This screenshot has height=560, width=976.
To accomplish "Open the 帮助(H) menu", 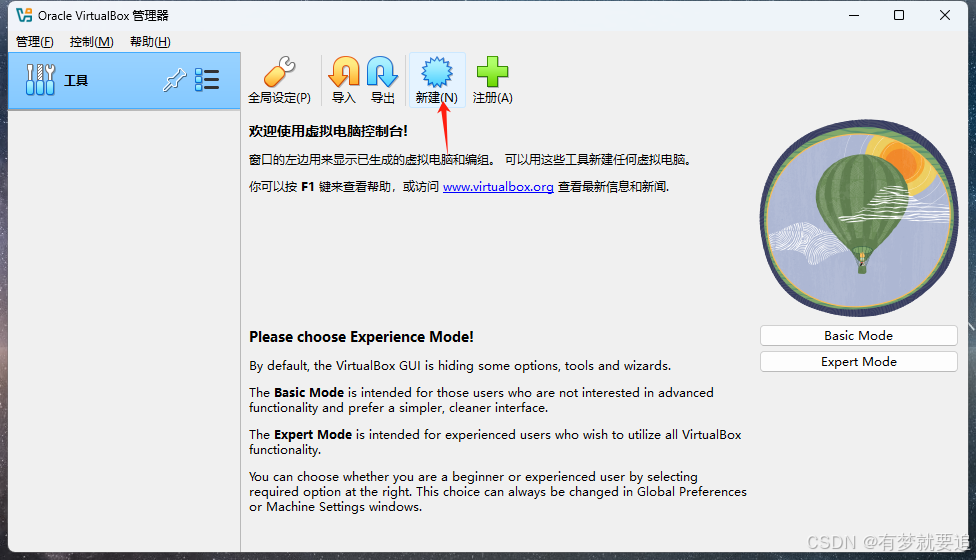I will pos(150,42).
